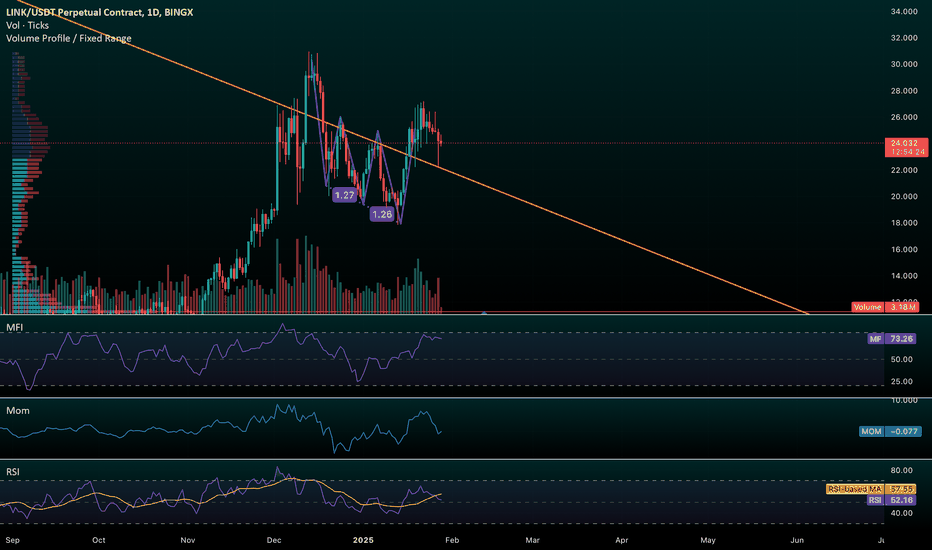Click the MF 73.26 value tag
This screenshot has width=932, height=550.
click(x=893, y=338)
